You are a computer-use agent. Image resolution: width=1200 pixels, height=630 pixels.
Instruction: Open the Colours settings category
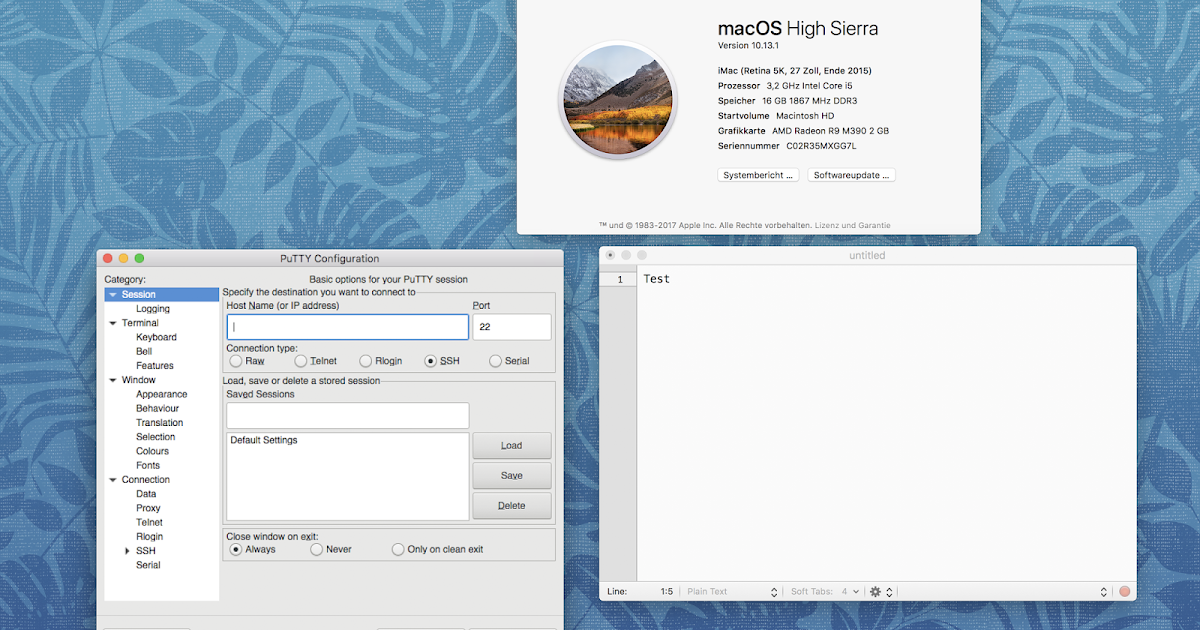coord(153,451)
